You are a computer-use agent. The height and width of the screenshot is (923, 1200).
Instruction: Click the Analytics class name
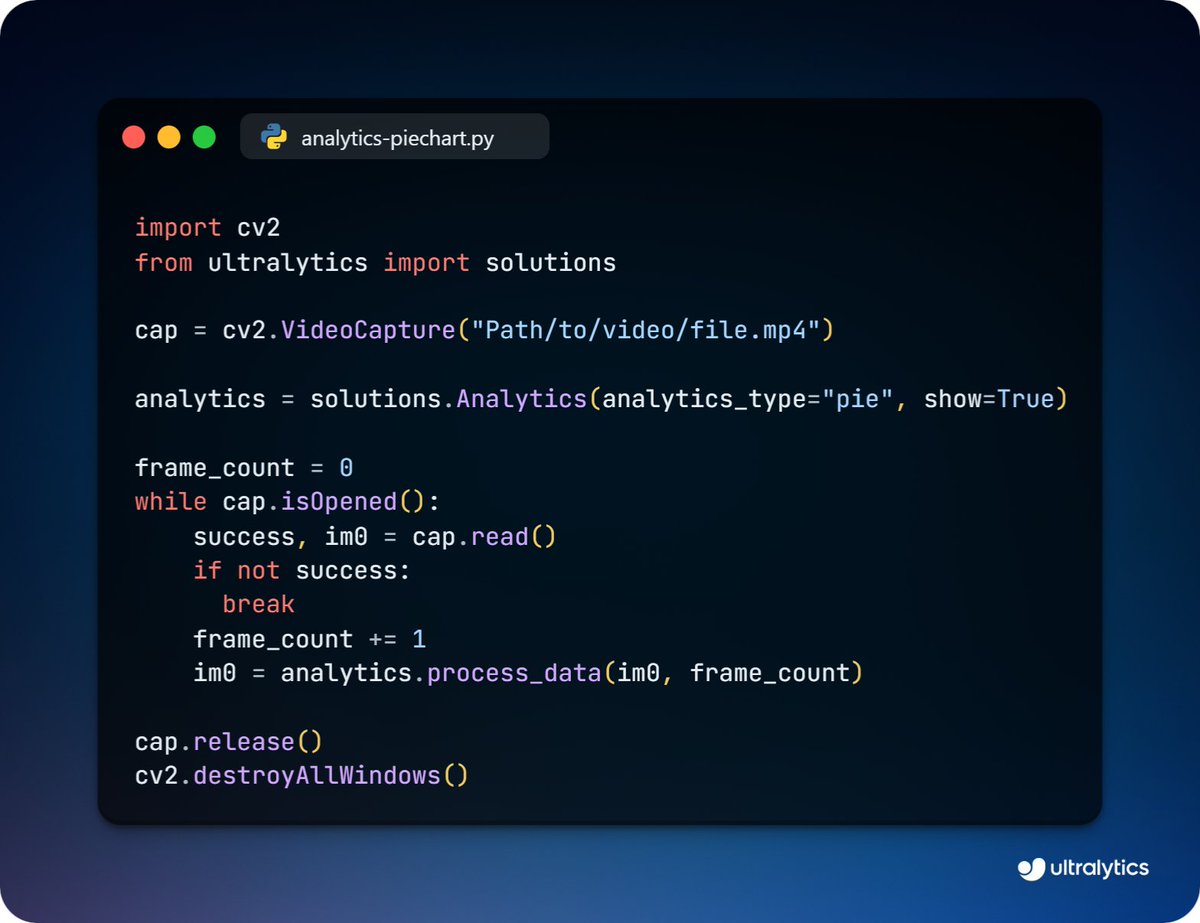point(521,400)
